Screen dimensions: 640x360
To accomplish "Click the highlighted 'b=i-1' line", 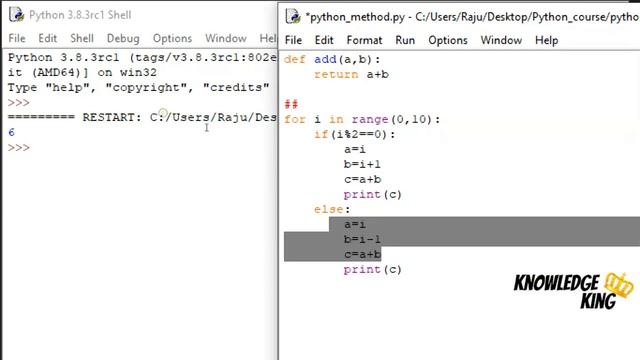I will 362,239.
